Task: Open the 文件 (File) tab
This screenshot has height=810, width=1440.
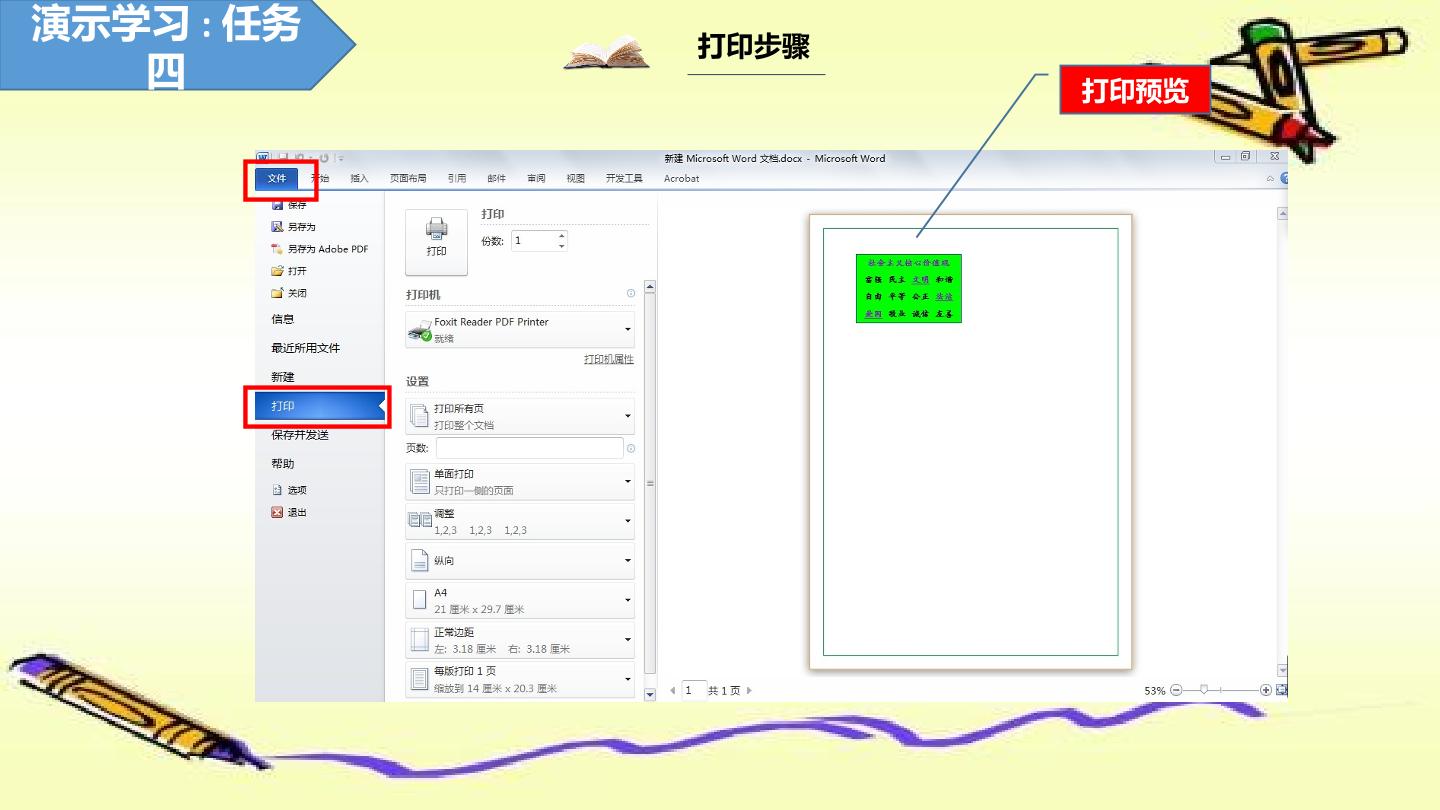Action: [277, 179]
